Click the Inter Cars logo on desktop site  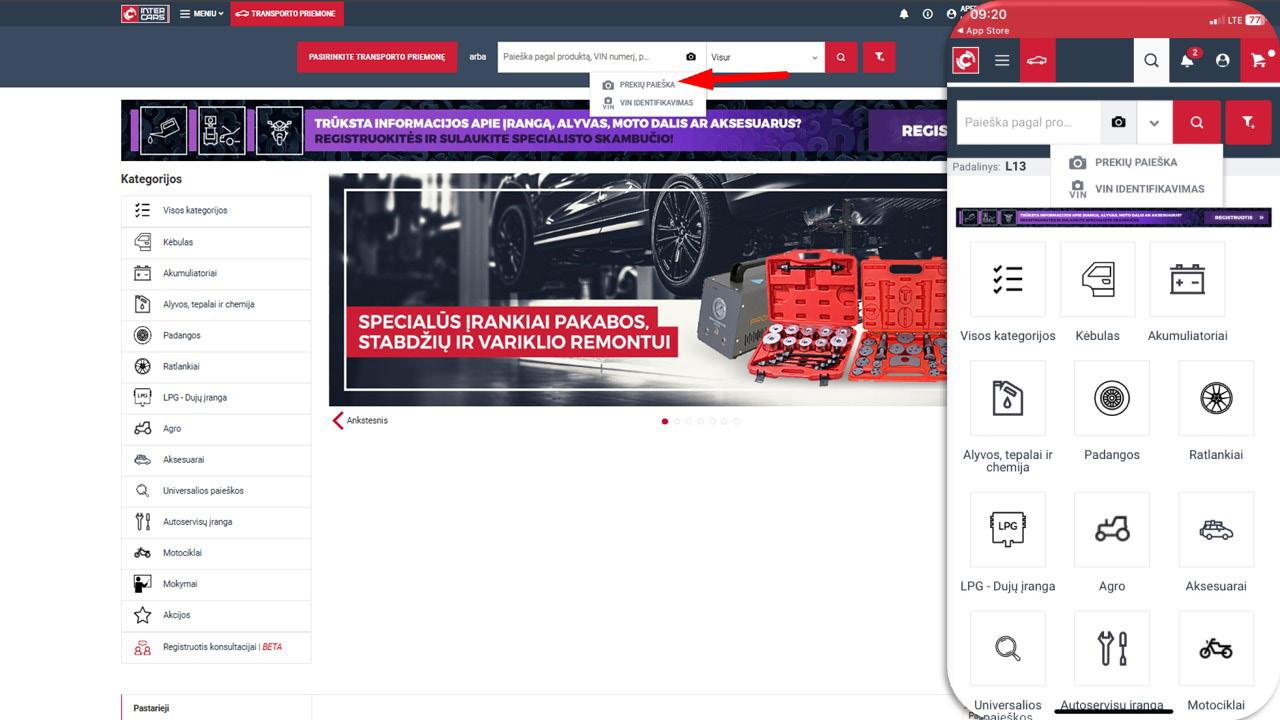point(145,14)
